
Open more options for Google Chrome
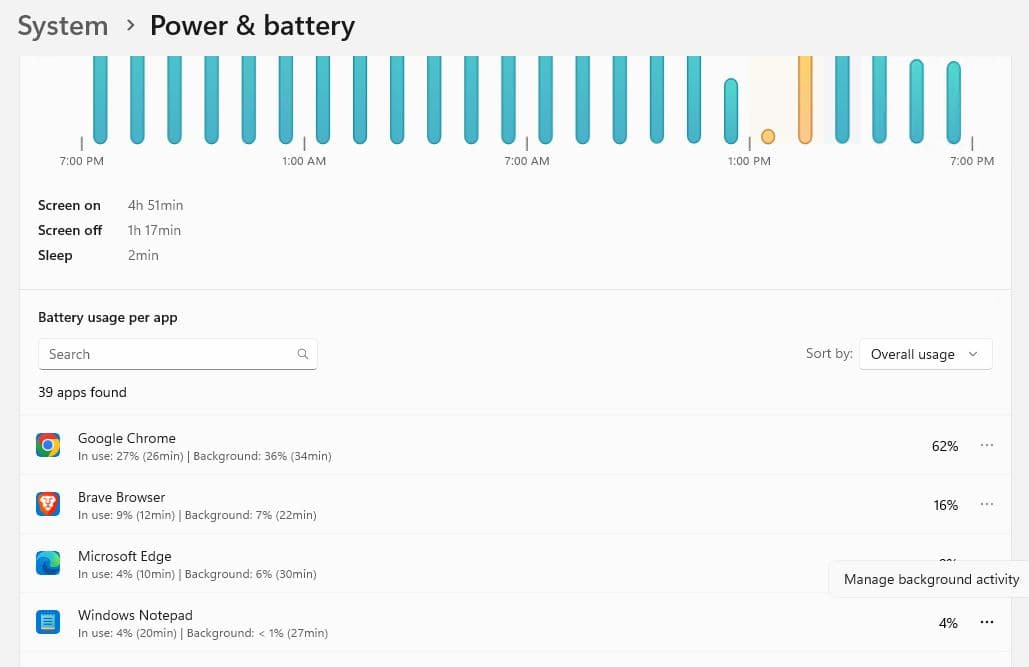[x=987, y=446]
